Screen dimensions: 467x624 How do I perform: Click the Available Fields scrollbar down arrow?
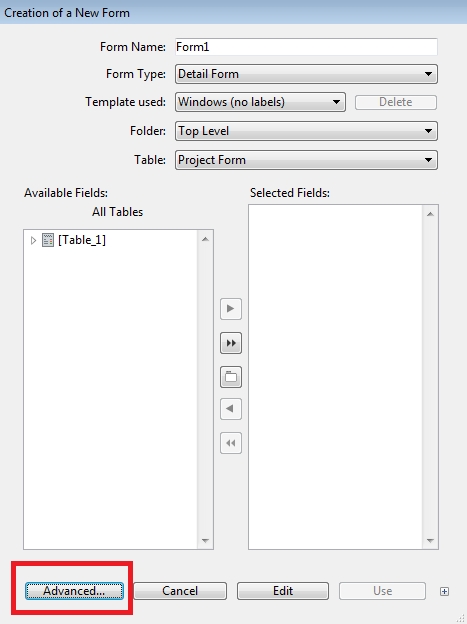pos(205,540)
